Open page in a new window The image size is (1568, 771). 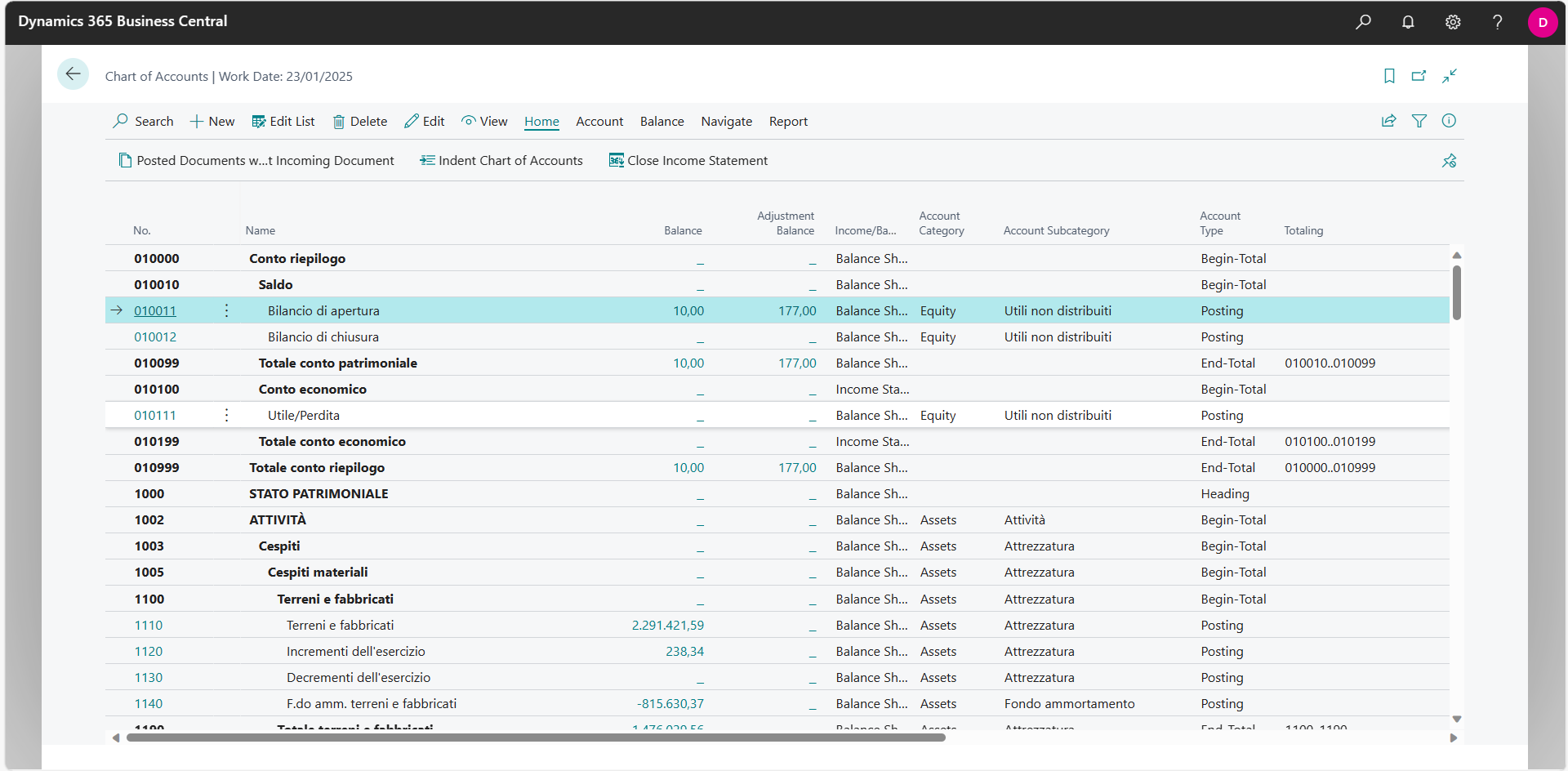(x=1419, y=76)
